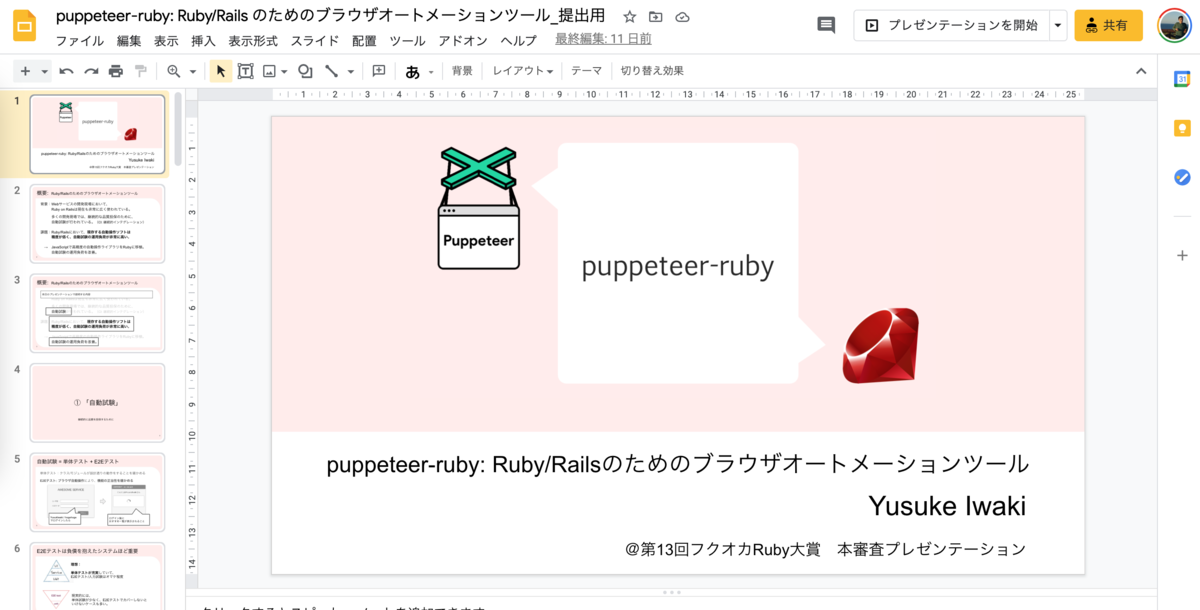Open the insert image dropdown arrow
Screen dimensions: 1200x610
pos(285,71)
